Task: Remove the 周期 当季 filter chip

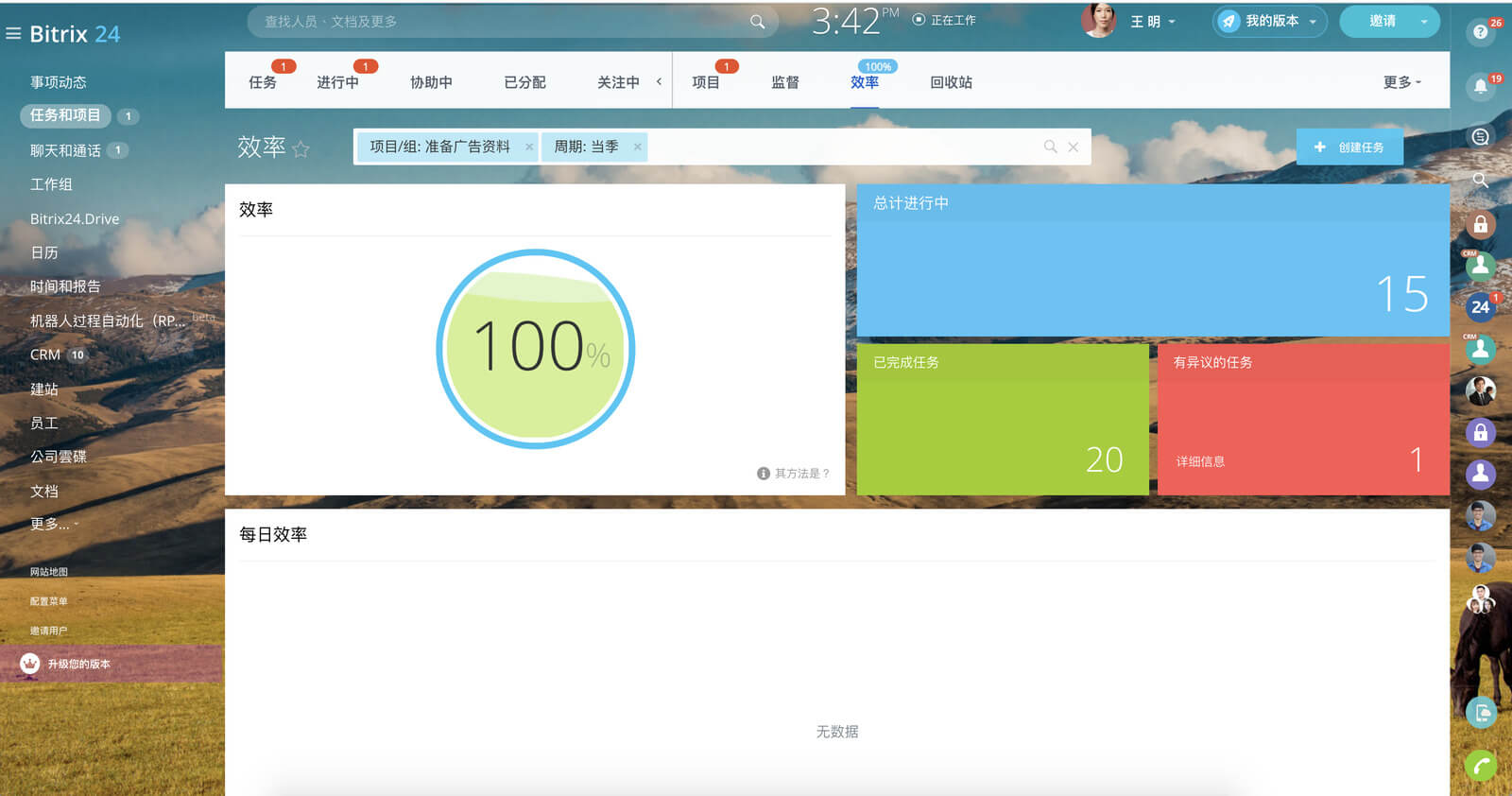Action: tap(638, 147)
